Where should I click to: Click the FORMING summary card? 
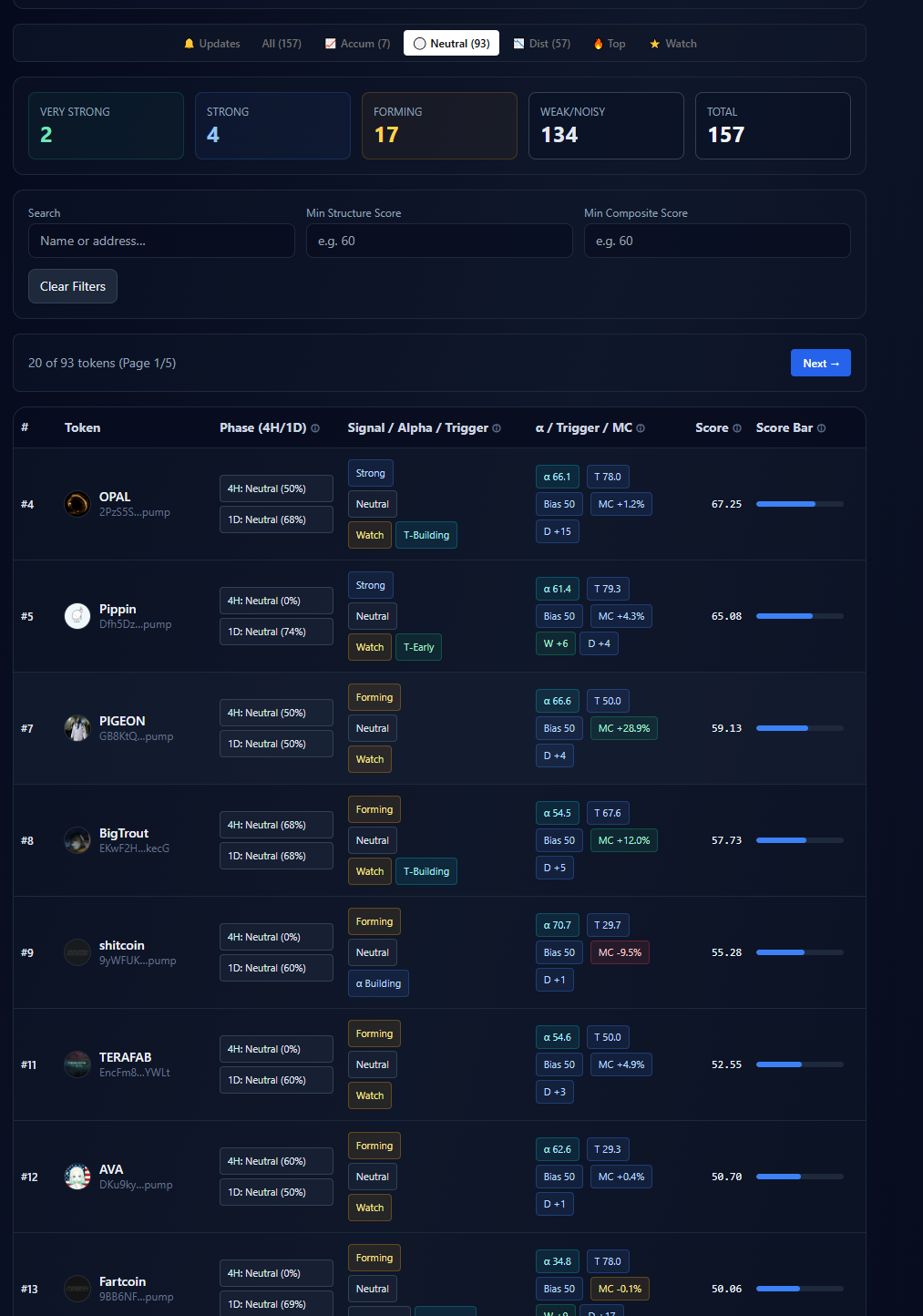[439, 126]
